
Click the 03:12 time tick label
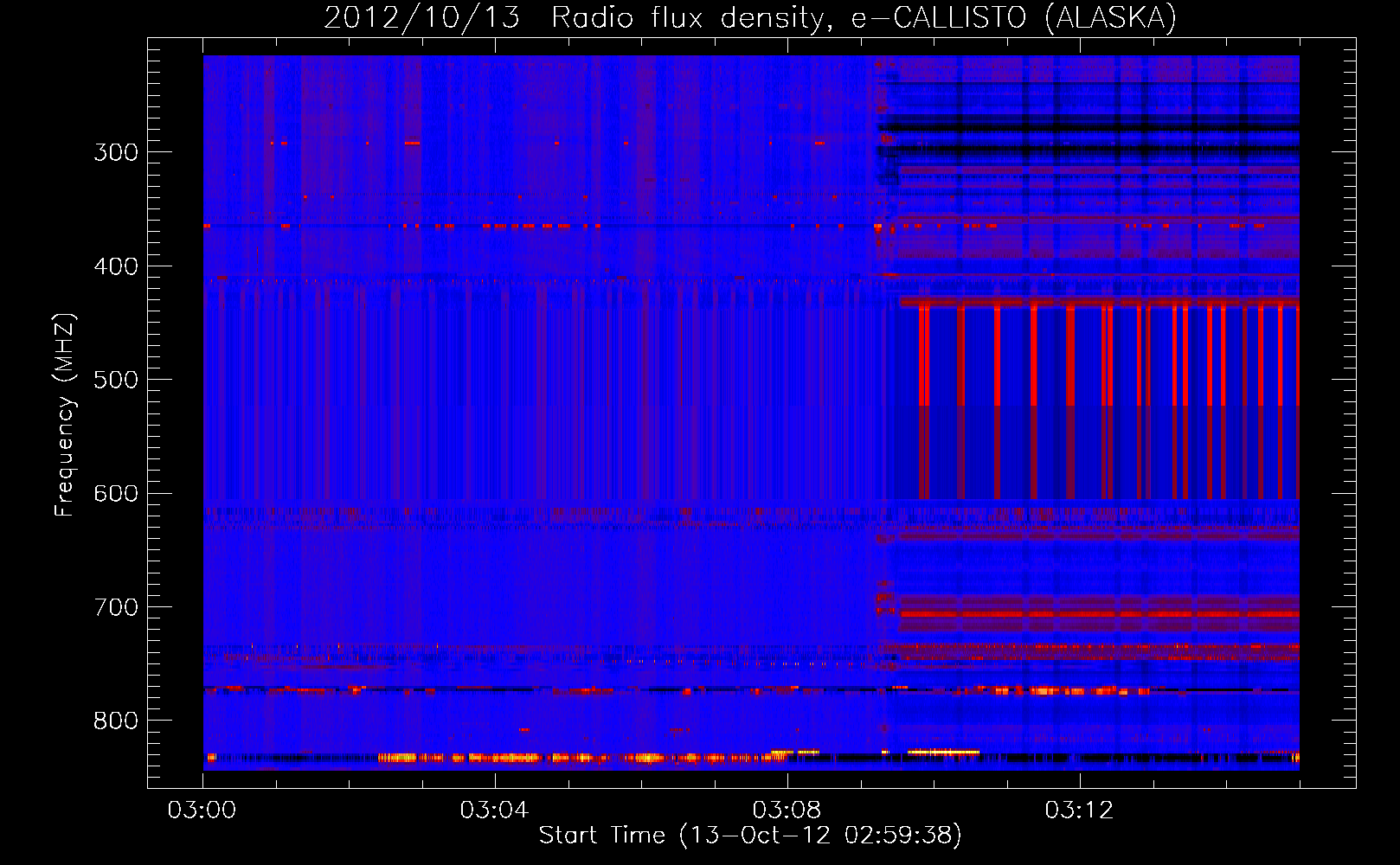click(1079, 811)
